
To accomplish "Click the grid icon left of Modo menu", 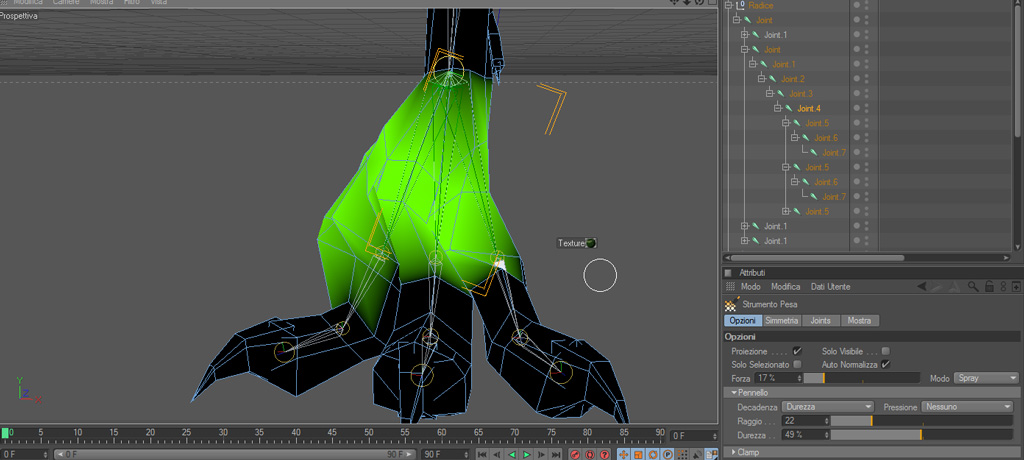I will point(730,287).
